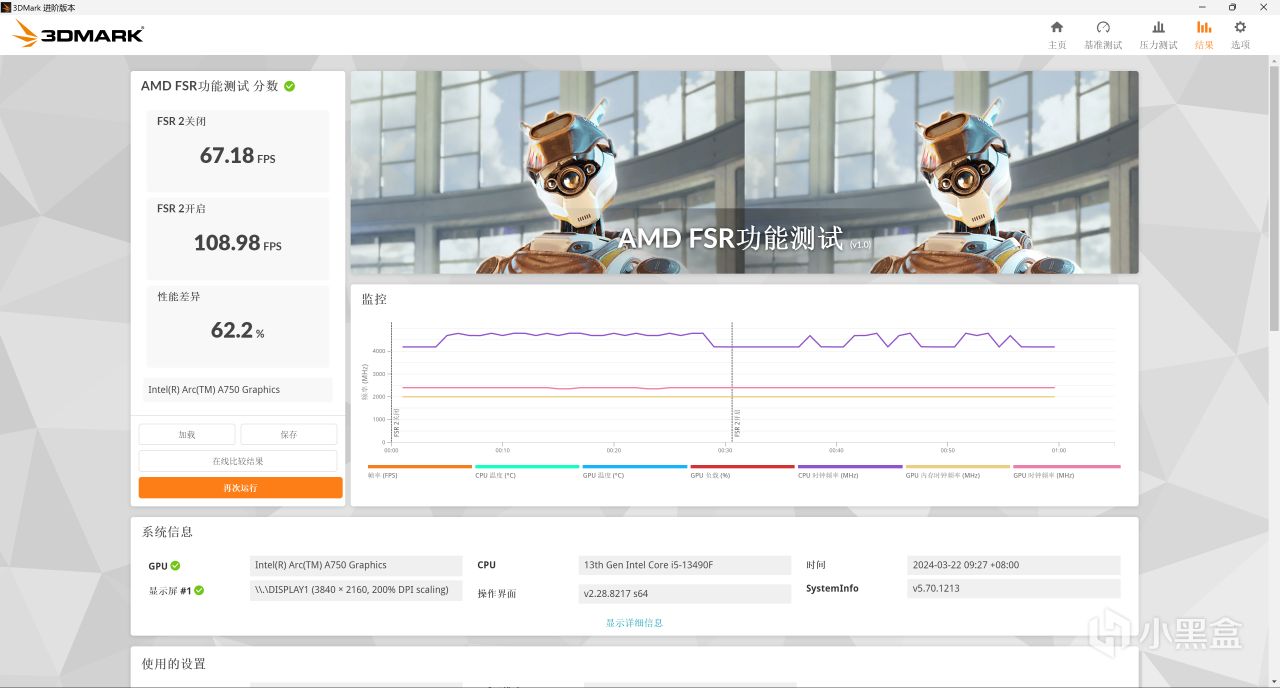Toggle the GPU 负载 red legend swatch
1280x688 pixels.
click(x=742, y=467)
